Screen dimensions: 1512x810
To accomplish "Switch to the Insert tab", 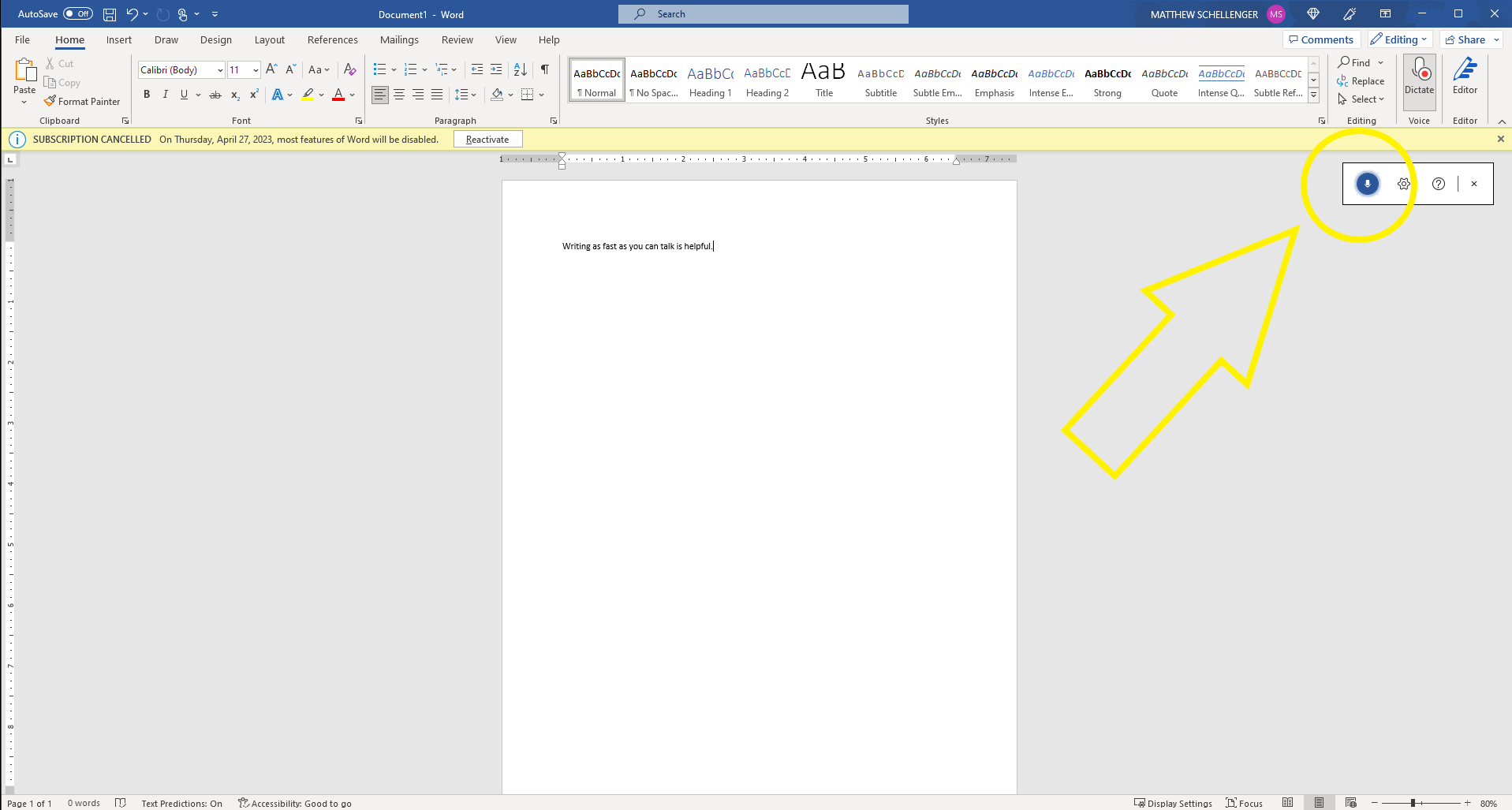I will click(x=119, y=39).
